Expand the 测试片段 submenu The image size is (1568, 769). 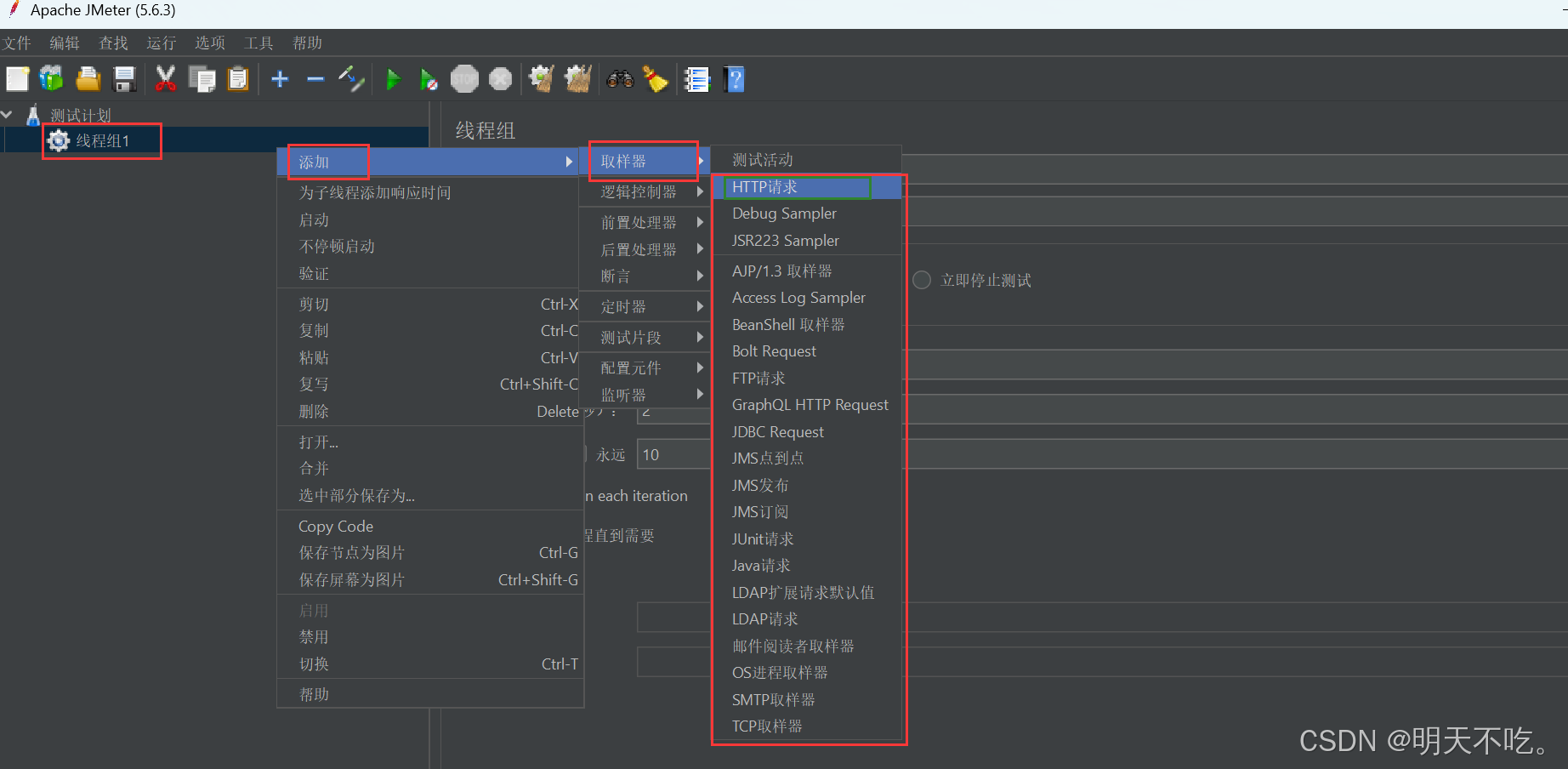click(645, 337)
